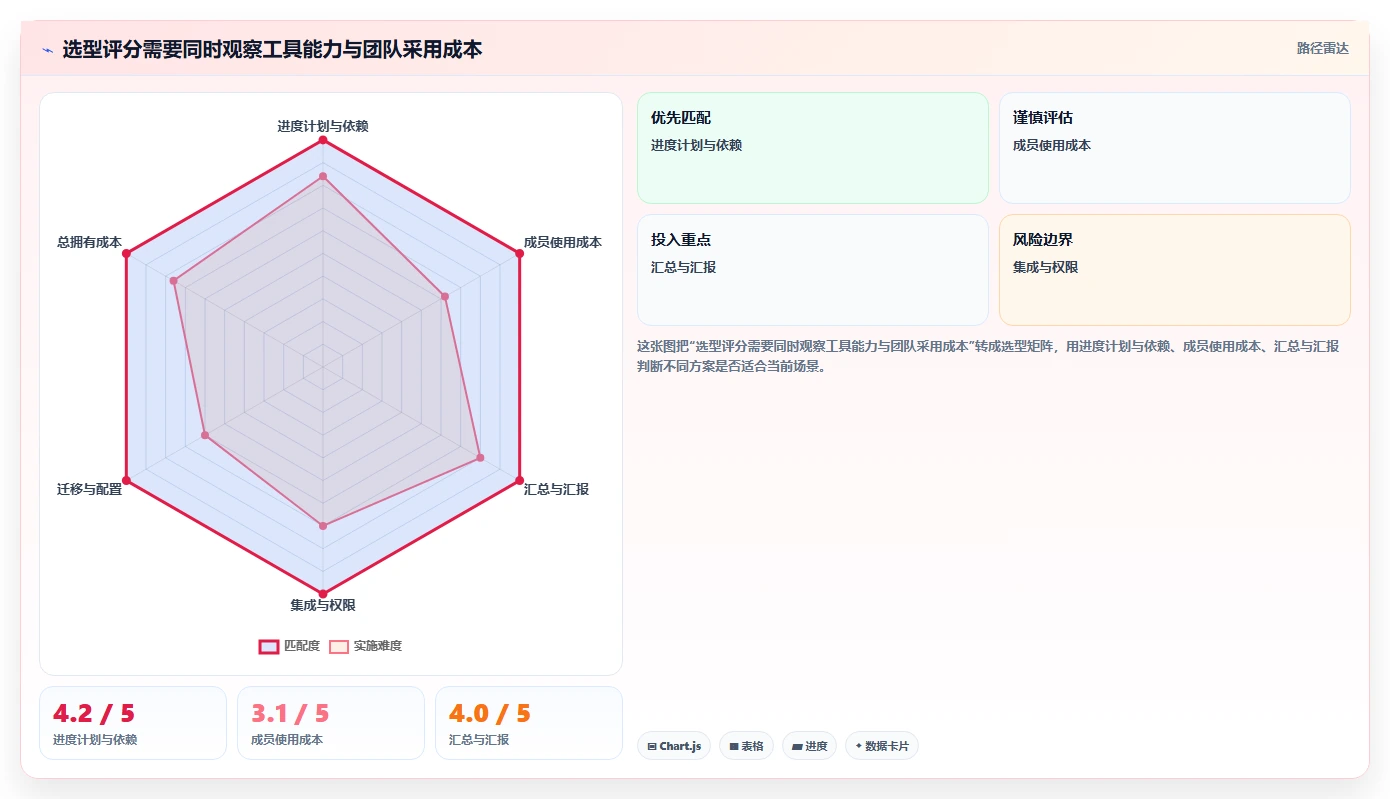This screenshot has height=799, width=1390.
Task: Click the inner 实施难度 point on 成员使用成本 axis
Action: (445, 296)
